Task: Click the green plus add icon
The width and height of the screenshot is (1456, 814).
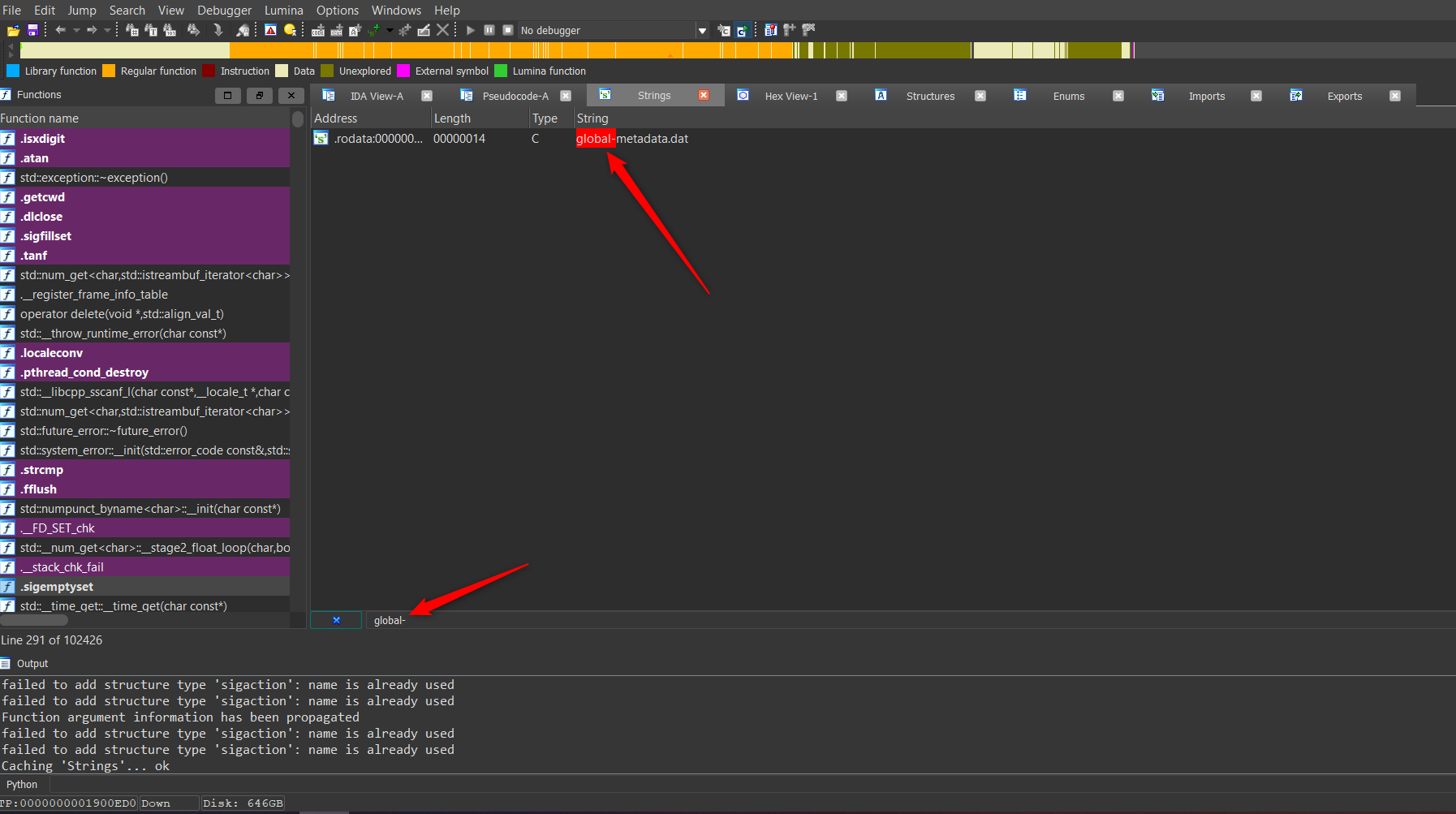Action: point(373,30)
